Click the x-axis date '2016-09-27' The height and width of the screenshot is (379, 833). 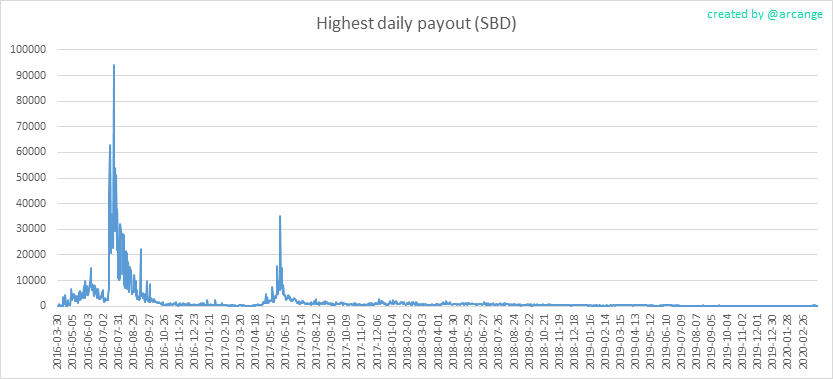click(x=149, y=341)
